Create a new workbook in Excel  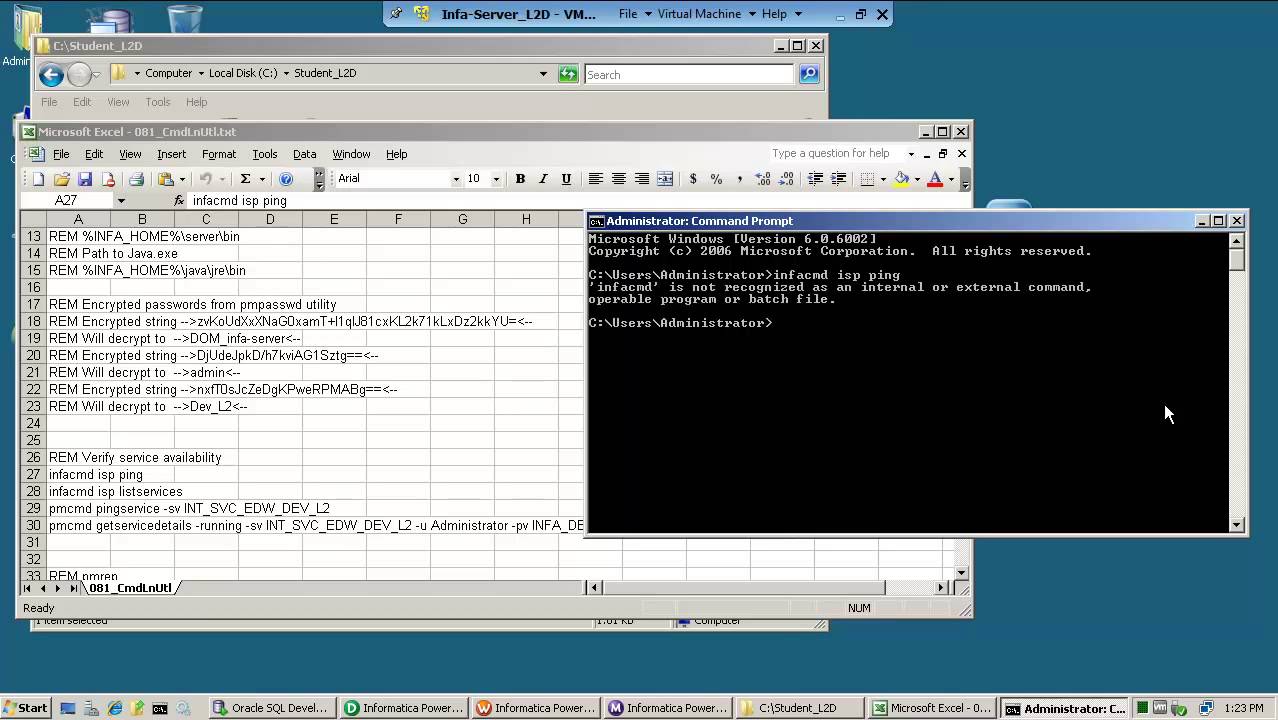pyautogui.click(x=38, y=179)
